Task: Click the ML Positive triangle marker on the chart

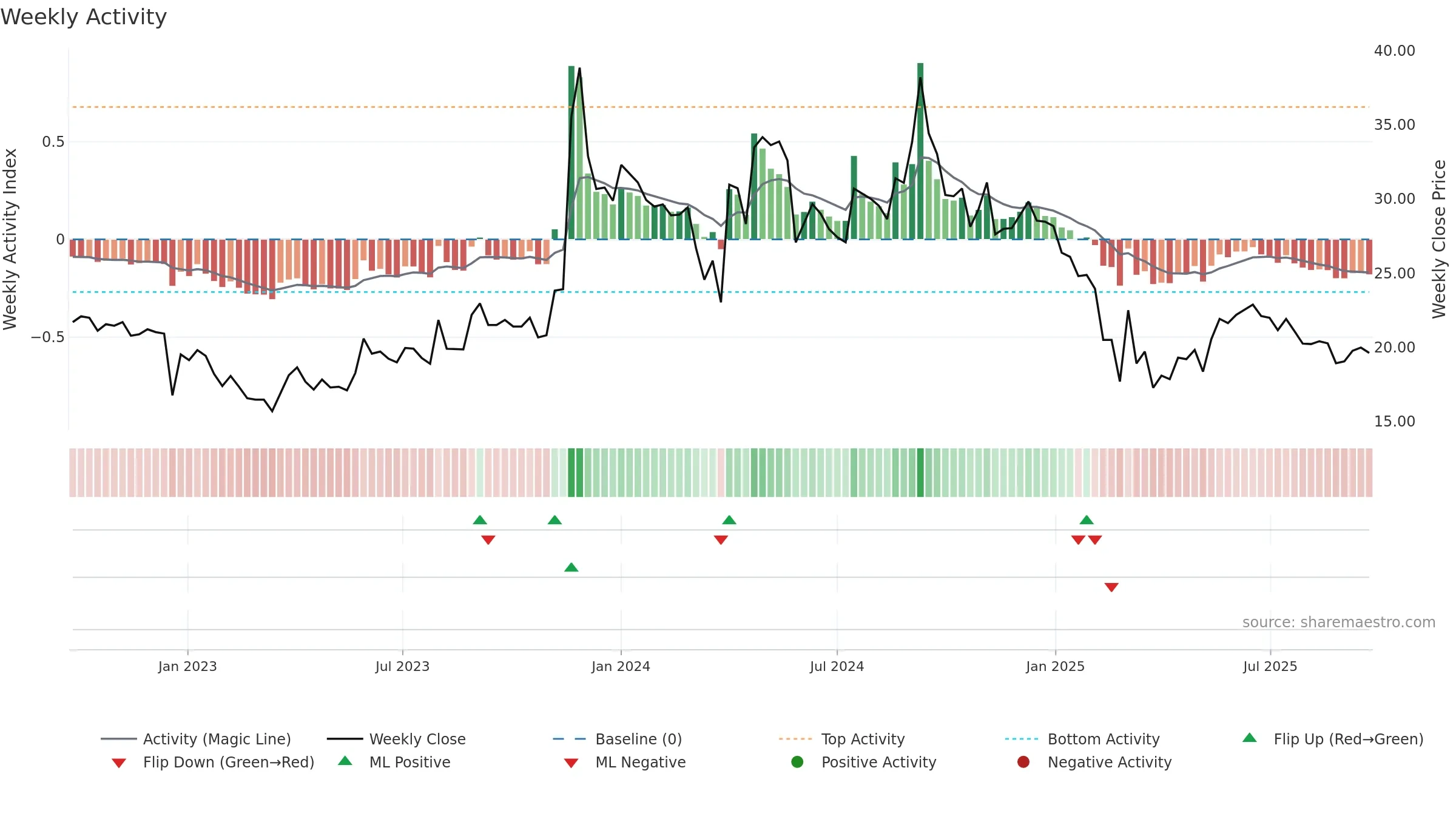Action: coord(571,567)
